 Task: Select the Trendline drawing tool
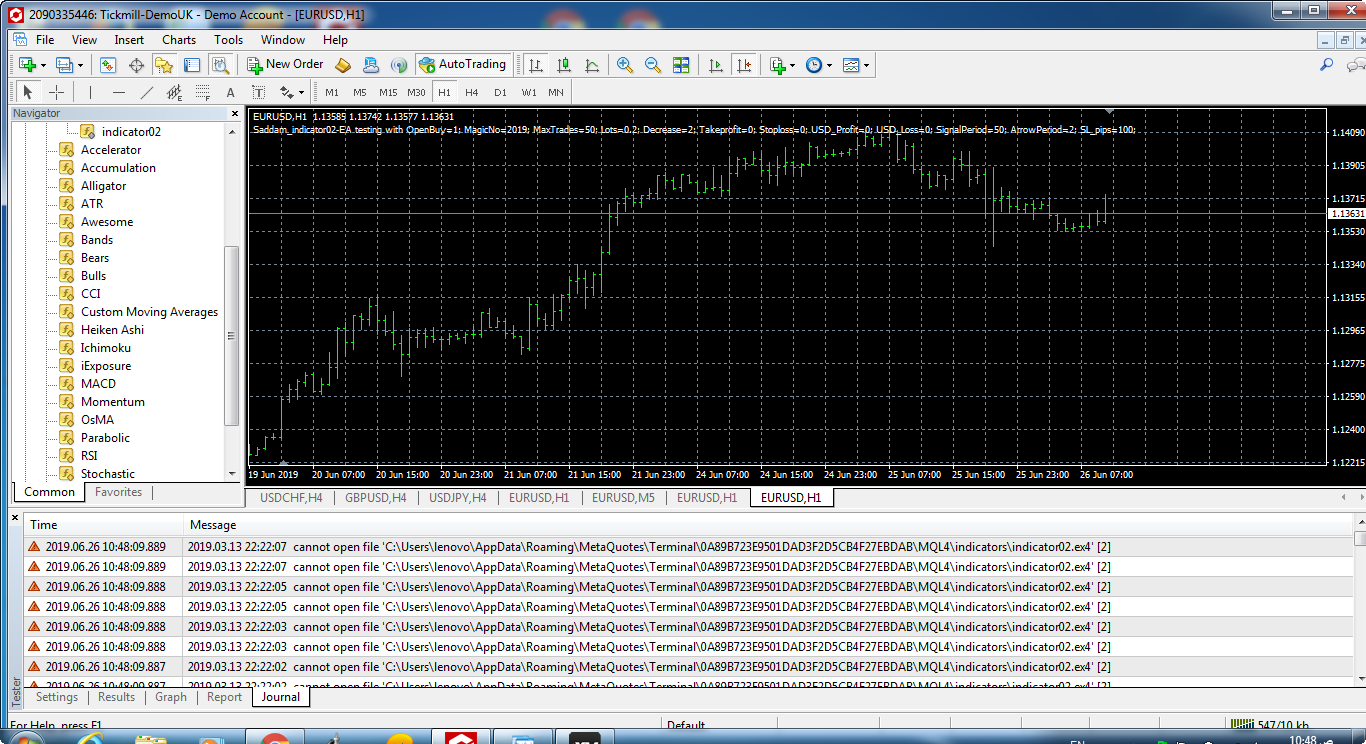point(146,92)
